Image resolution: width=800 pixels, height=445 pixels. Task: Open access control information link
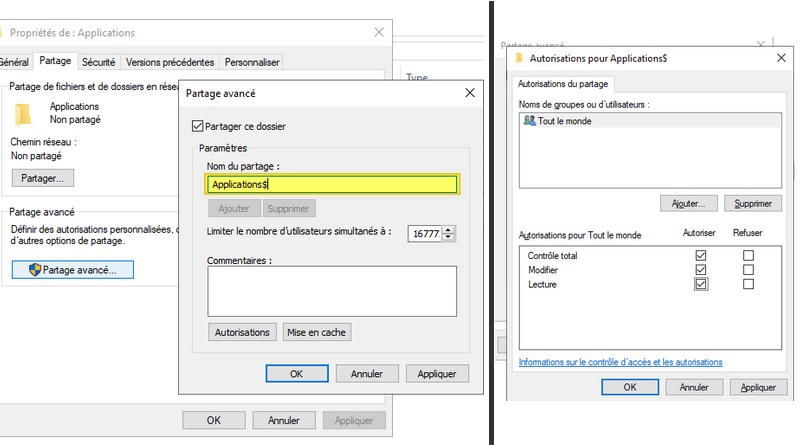pyautogui.click(x=620, y=362)
